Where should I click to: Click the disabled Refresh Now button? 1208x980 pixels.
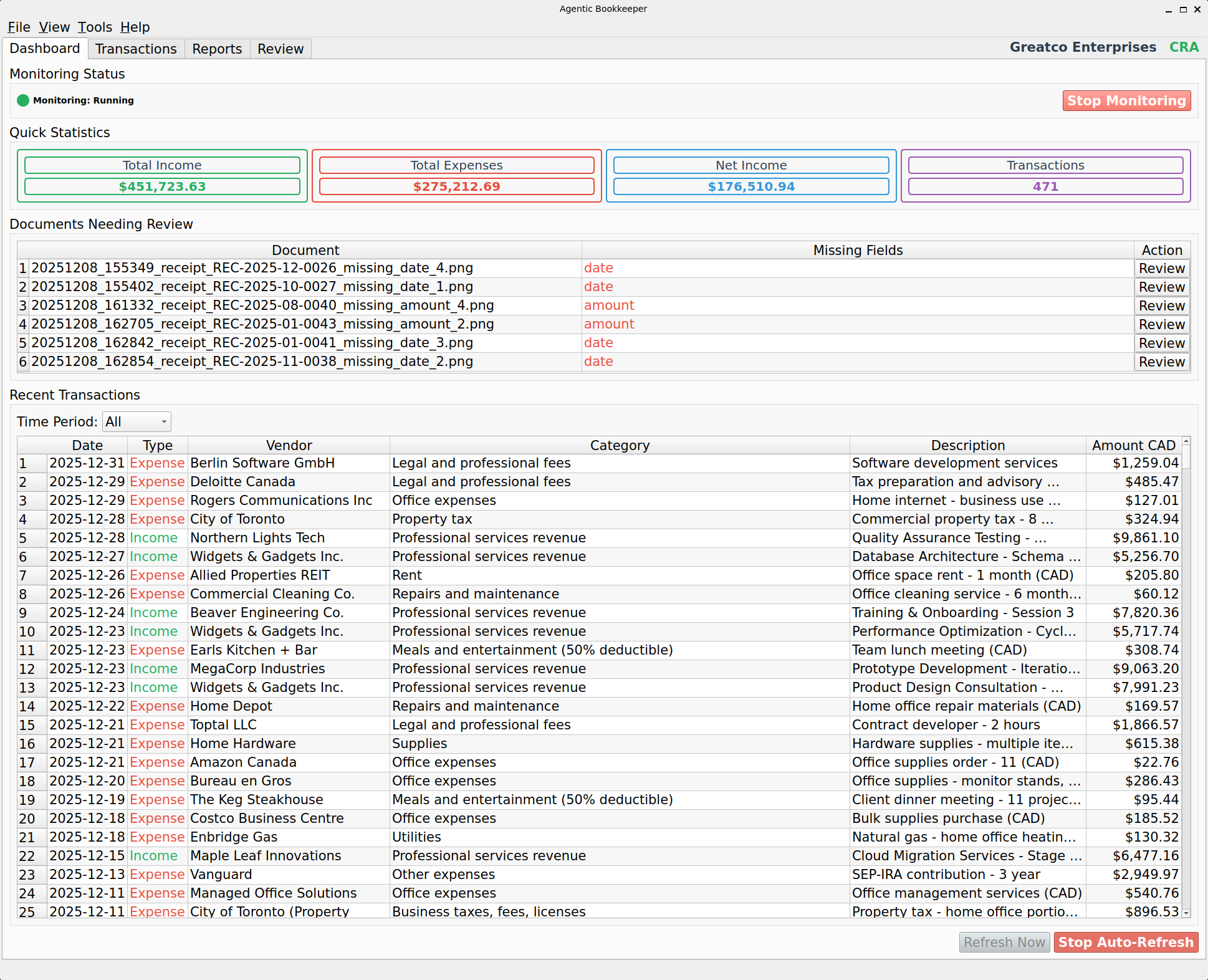coord(1004,942)
